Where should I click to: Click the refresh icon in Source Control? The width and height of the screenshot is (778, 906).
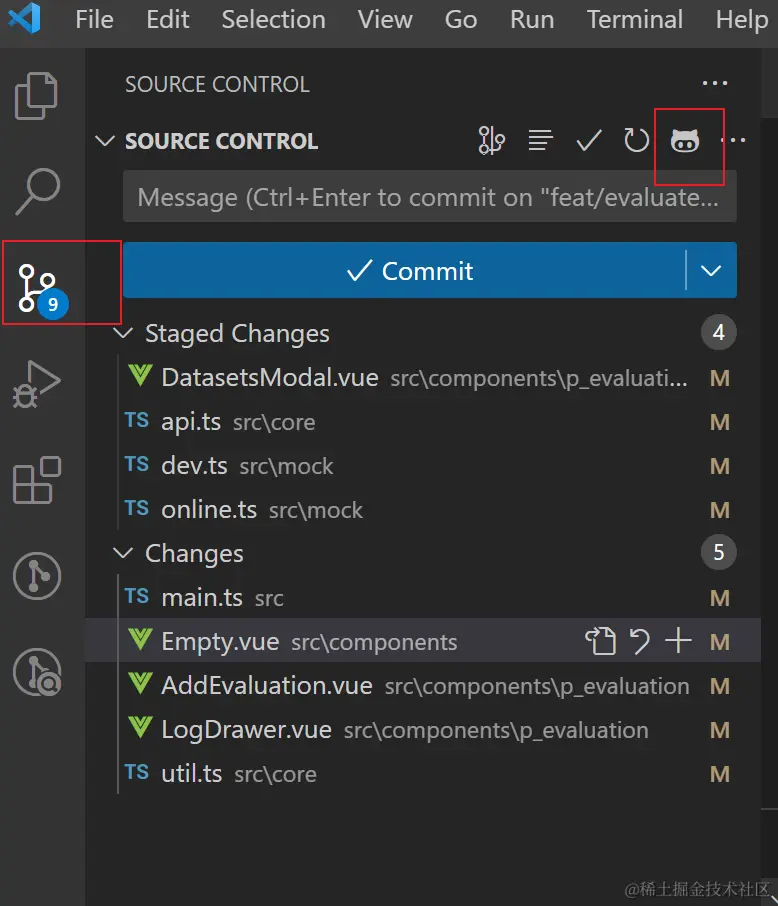(x=637, y=141)
